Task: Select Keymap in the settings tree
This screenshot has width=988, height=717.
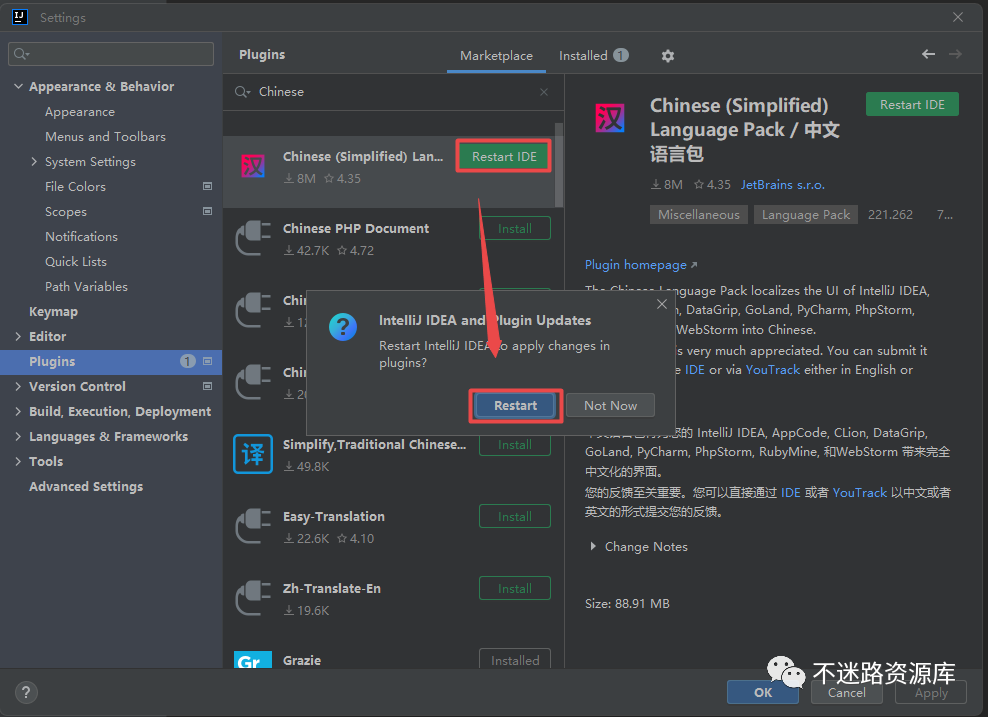Action: (x=53, y=312)
